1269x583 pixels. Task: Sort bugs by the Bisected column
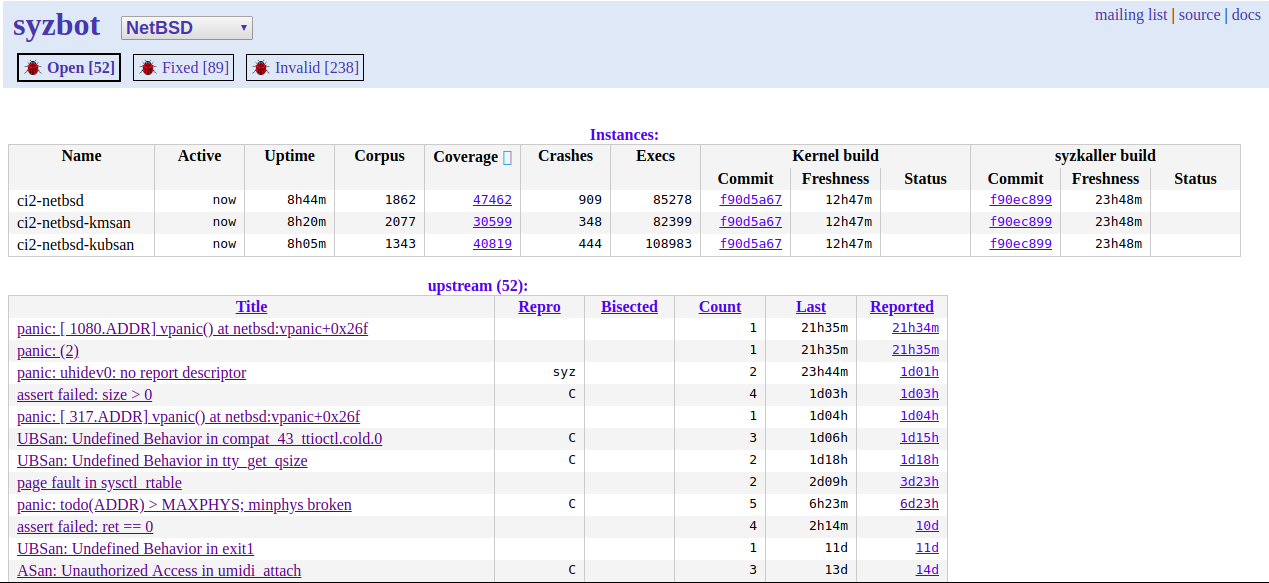point(629,307)
